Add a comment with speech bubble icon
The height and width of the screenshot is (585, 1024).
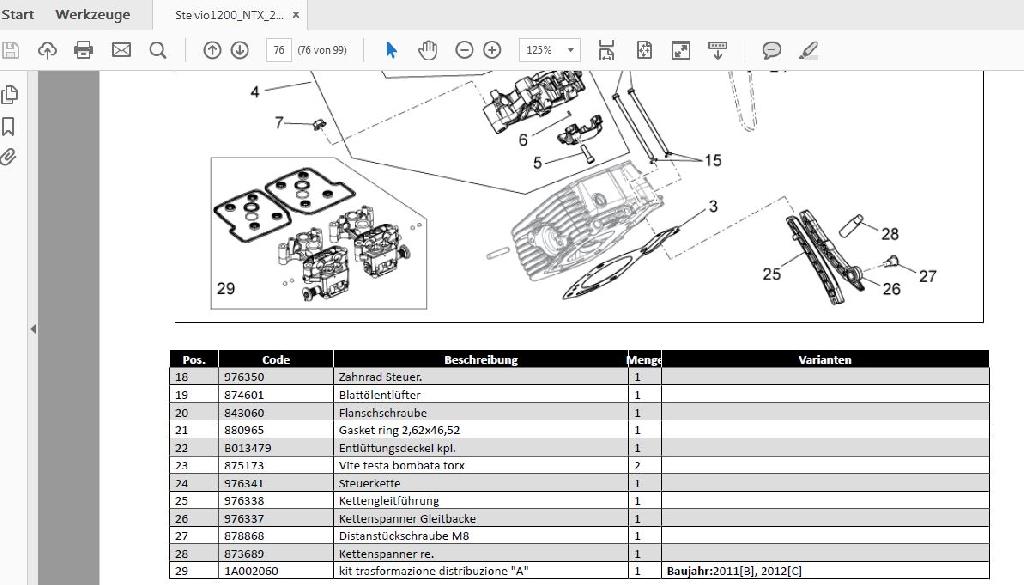pos(772,50)
